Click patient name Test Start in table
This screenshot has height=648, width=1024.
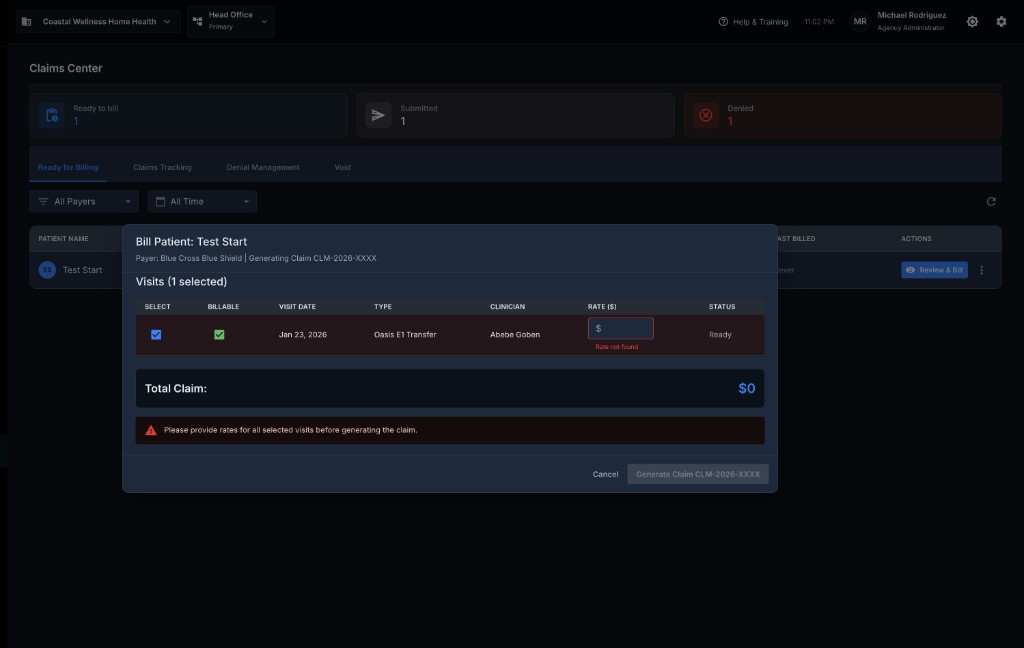tap(82, 270)
